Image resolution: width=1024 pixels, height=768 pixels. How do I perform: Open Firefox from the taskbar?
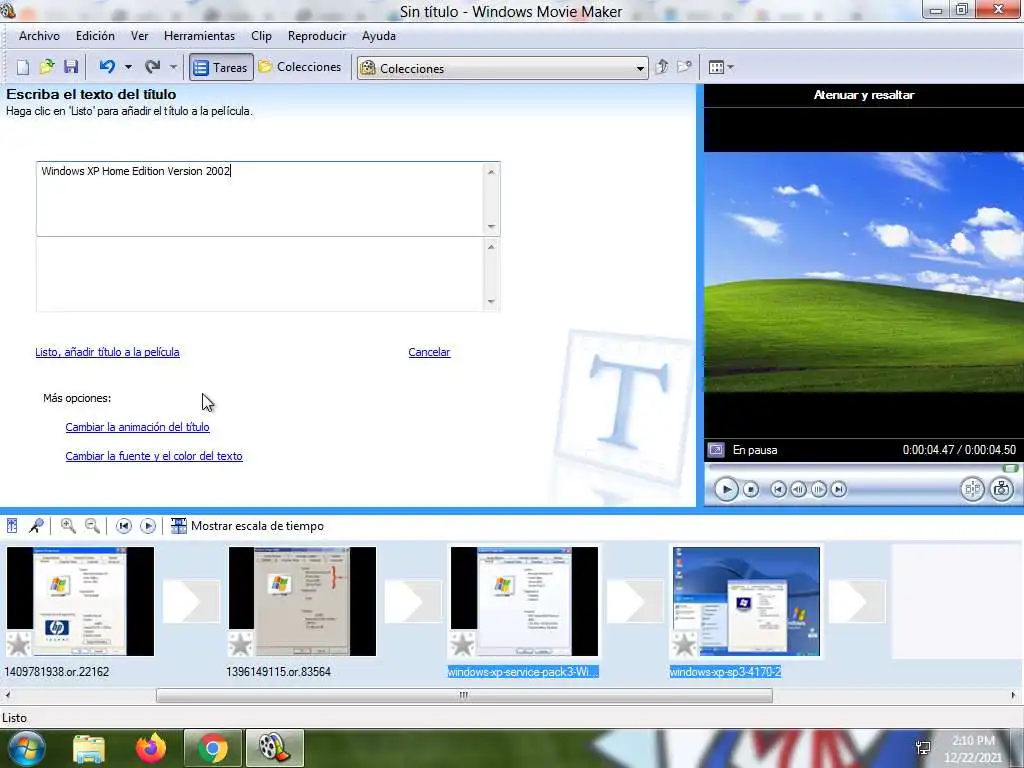point(151,749)
